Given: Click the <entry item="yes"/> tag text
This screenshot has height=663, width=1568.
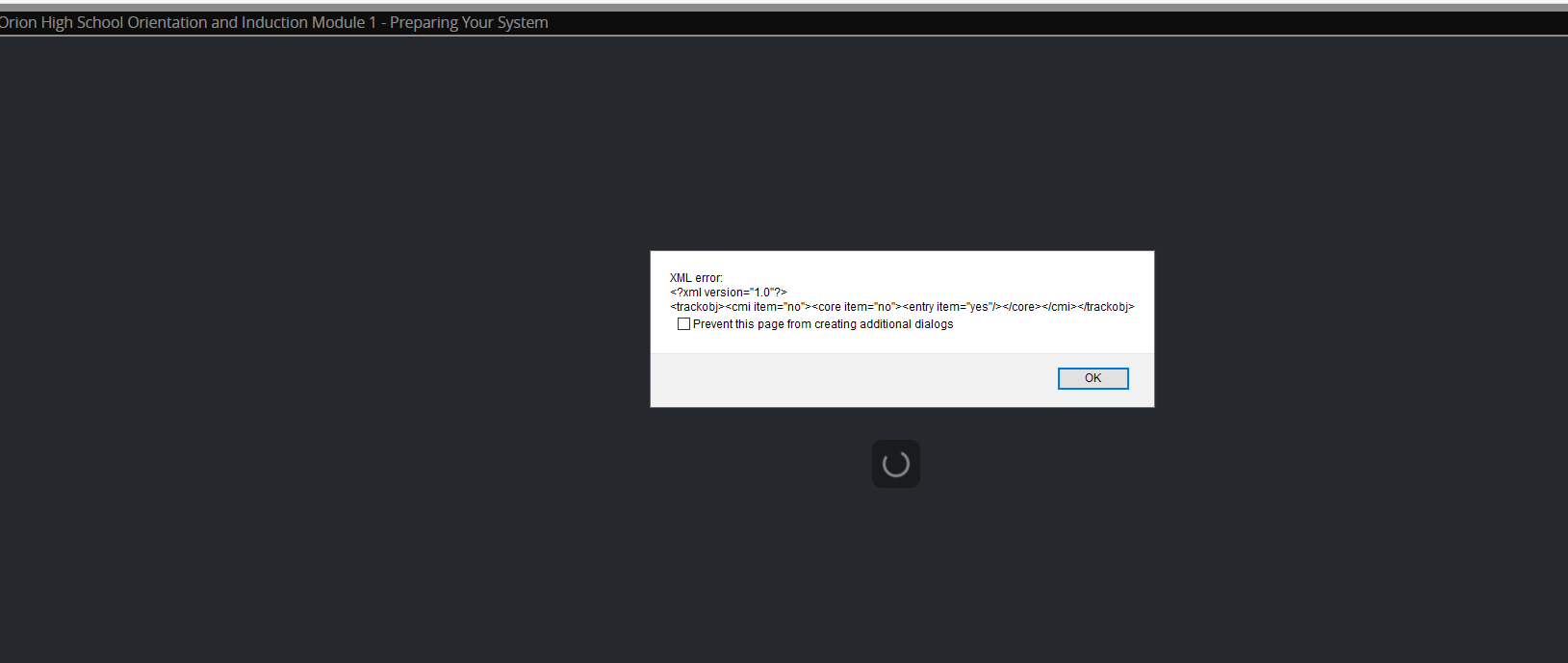Looking at the screenshot, I should point(952,307).
